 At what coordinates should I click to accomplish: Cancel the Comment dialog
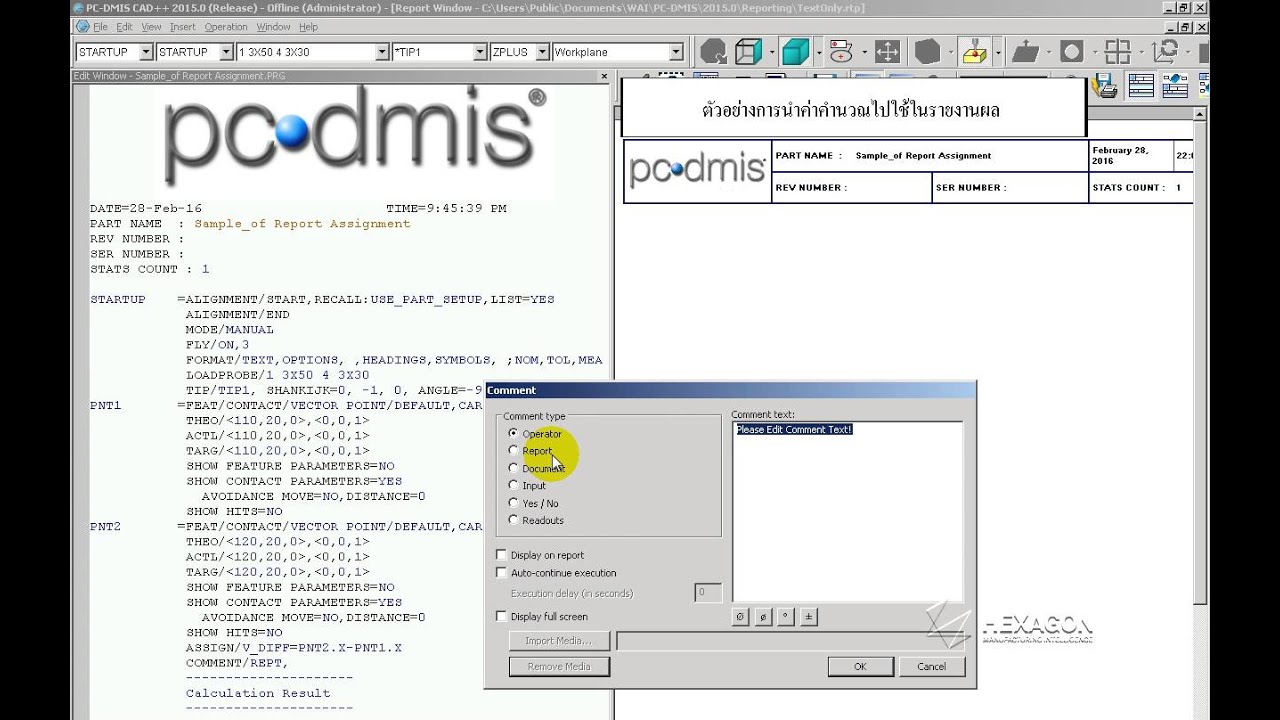pos(931,666)
